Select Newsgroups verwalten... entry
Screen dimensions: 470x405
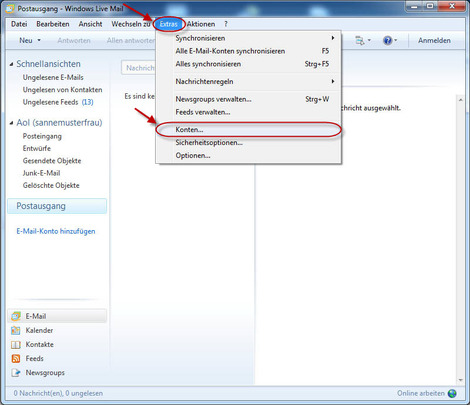click(x=249, y=99)
